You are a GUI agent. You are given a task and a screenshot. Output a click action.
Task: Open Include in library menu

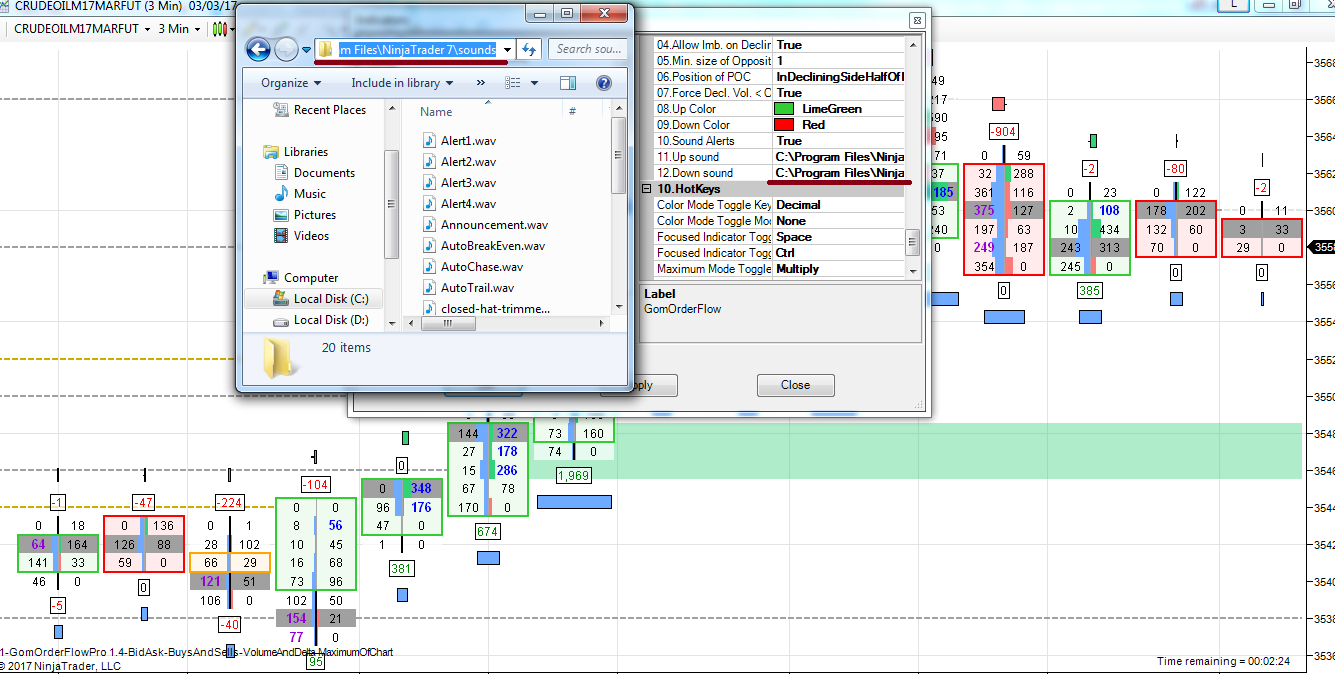pos(402,83)
